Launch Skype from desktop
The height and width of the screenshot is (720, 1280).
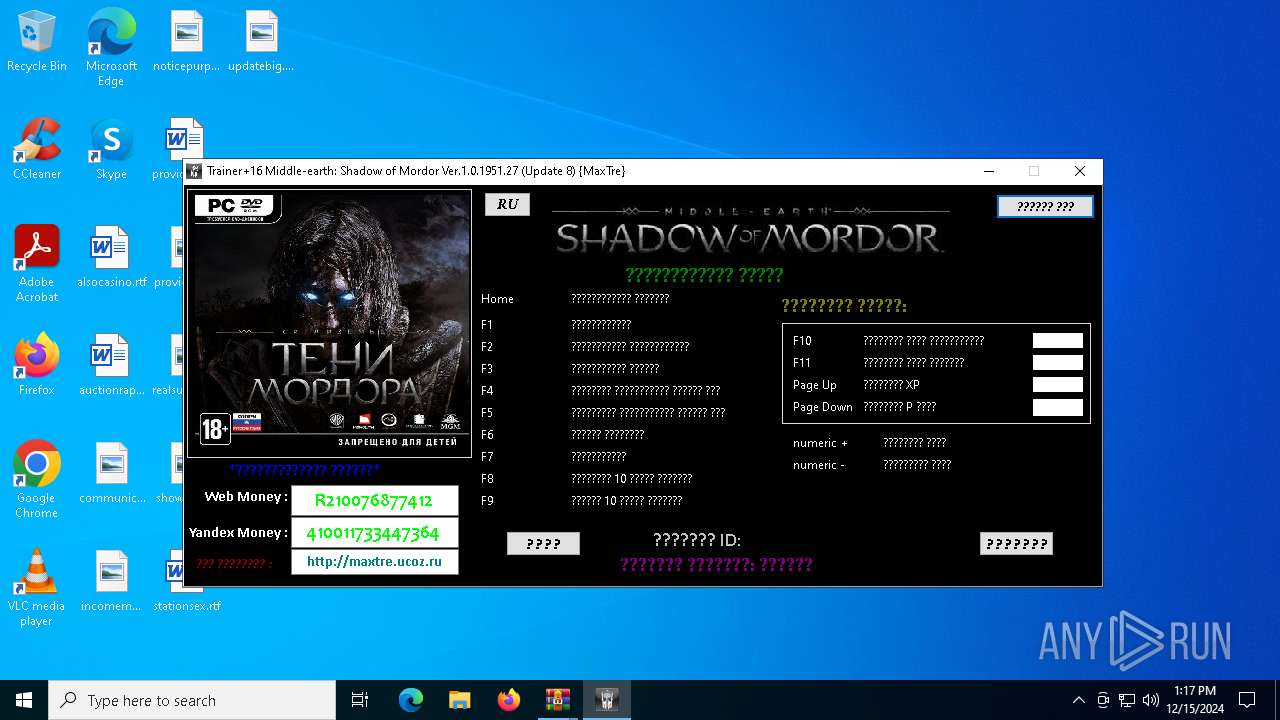coord(111,150)
